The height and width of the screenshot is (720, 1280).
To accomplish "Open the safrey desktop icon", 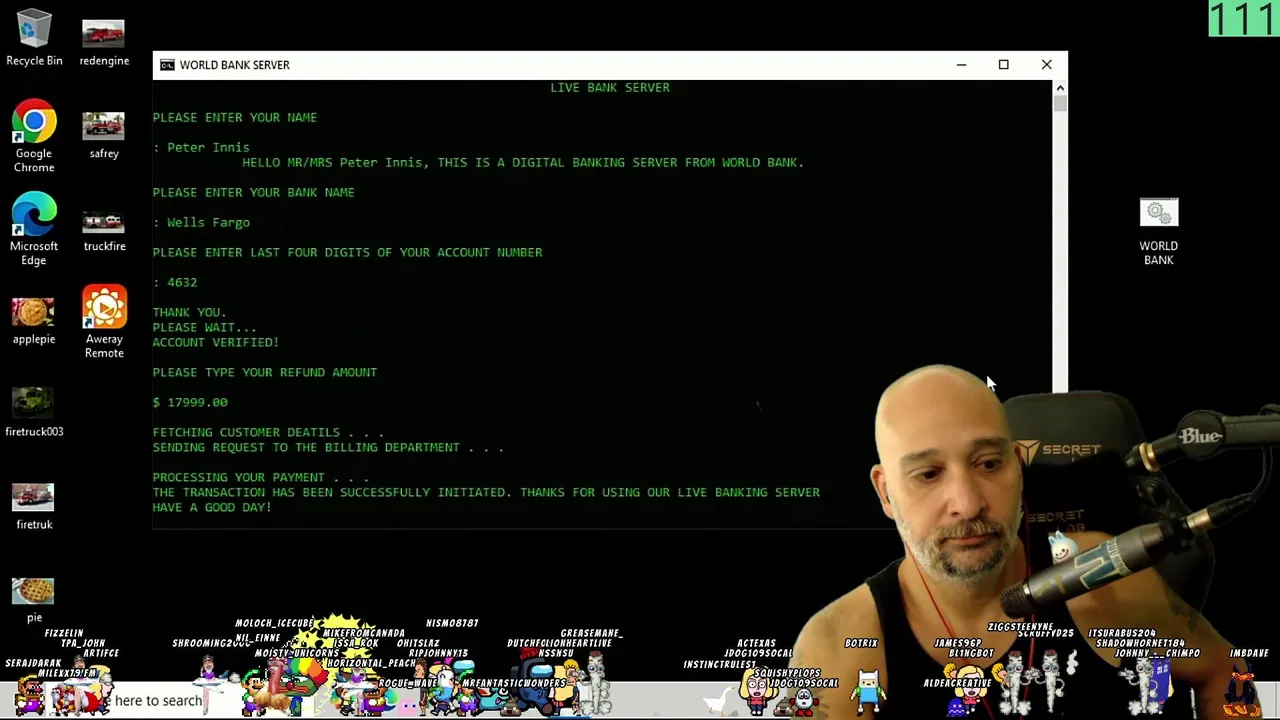I will click(104, 135).
